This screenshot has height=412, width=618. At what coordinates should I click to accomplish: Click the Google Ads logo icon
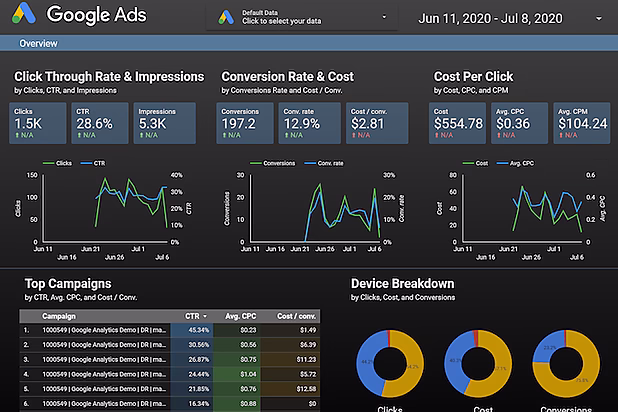[24, 13]
